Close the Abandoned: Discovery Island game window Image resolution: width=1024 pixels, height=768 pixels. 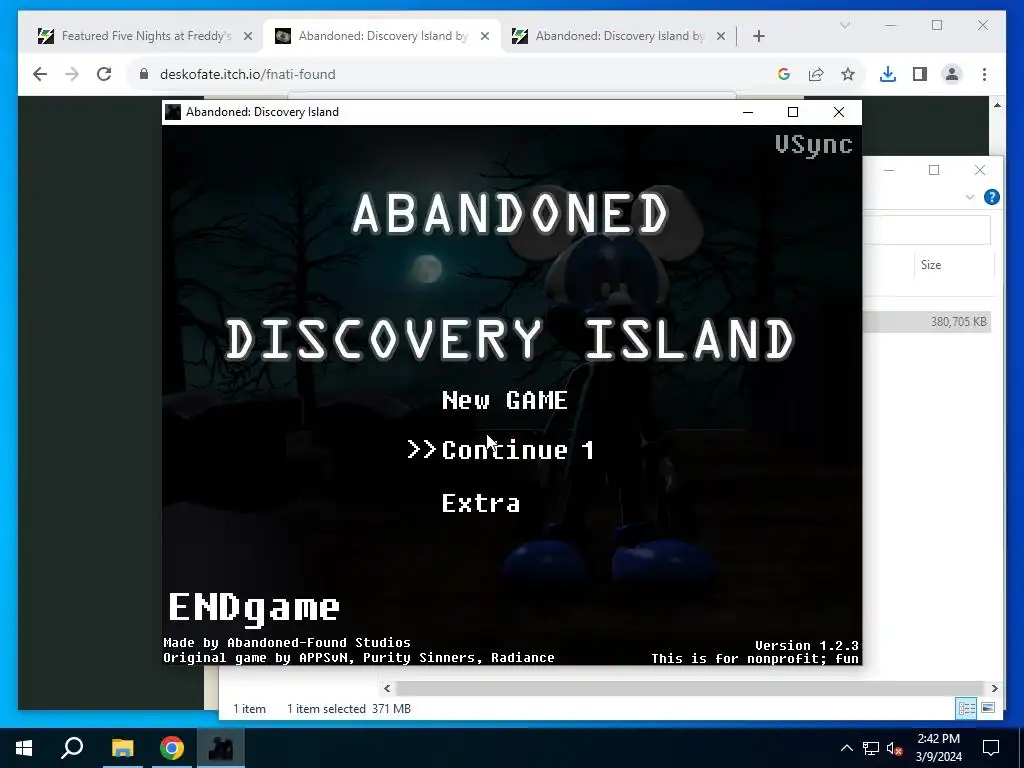click(x=839, y=112)
